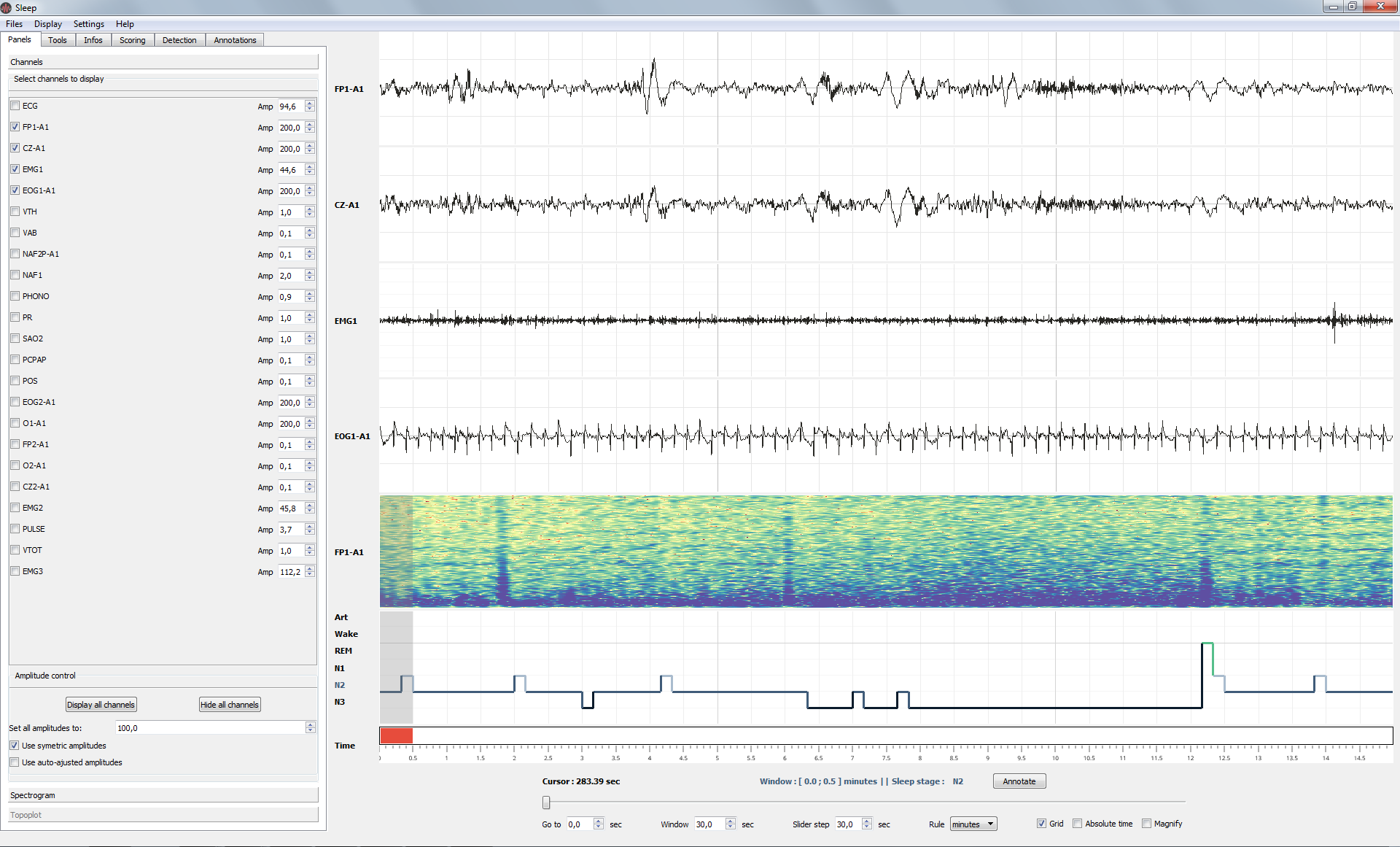Adjust the Window seconds spinner
The image size is (1400, 847).
[731, 824]
